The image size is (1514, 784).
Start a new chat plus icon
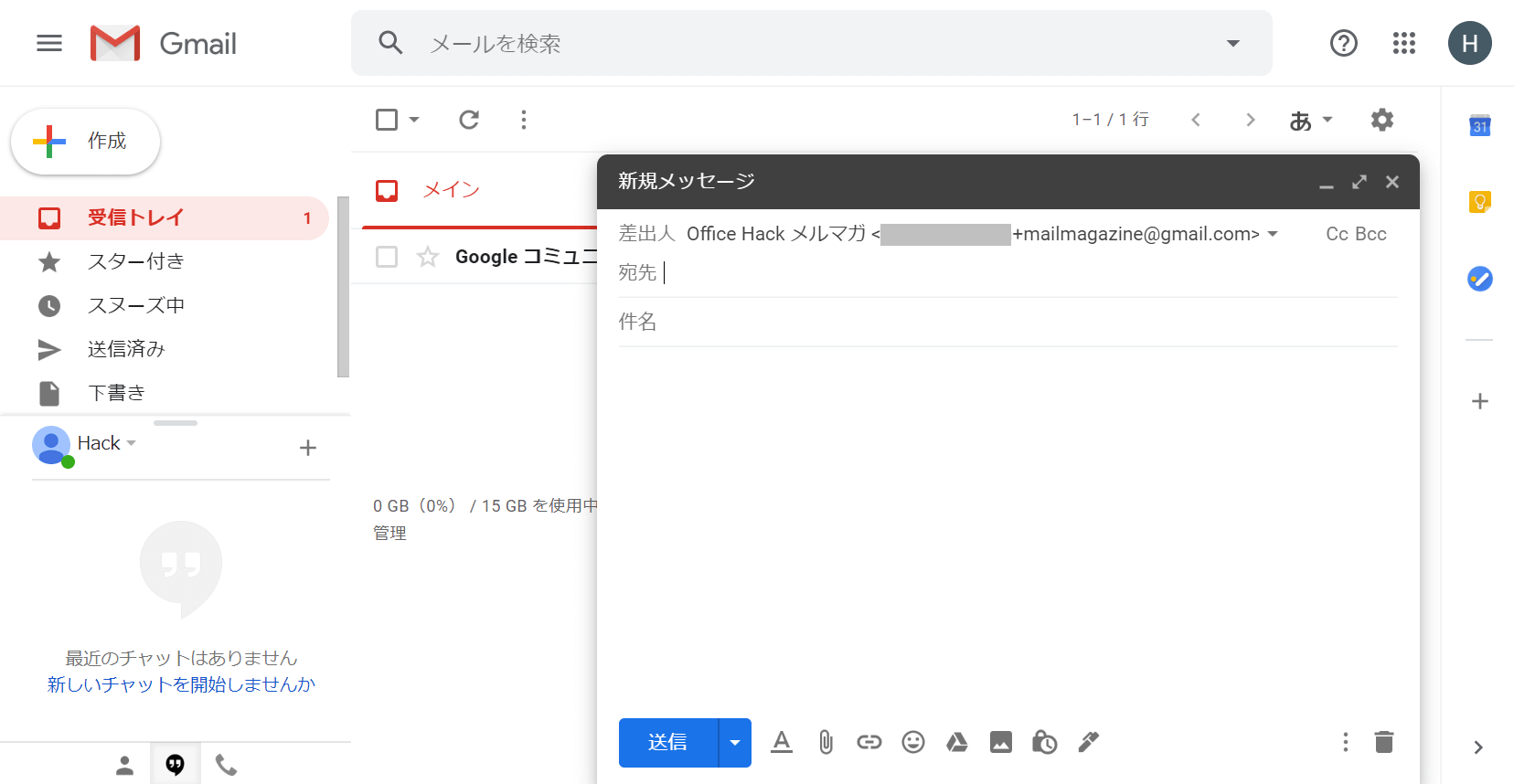(308, 448)
